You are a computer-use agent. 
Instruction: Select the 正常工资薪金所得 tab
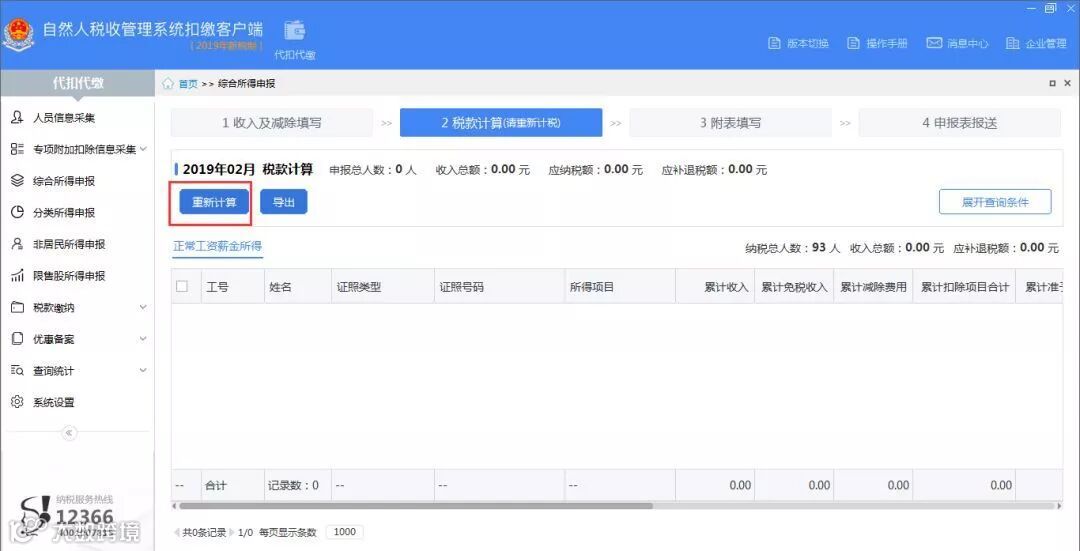218,246
